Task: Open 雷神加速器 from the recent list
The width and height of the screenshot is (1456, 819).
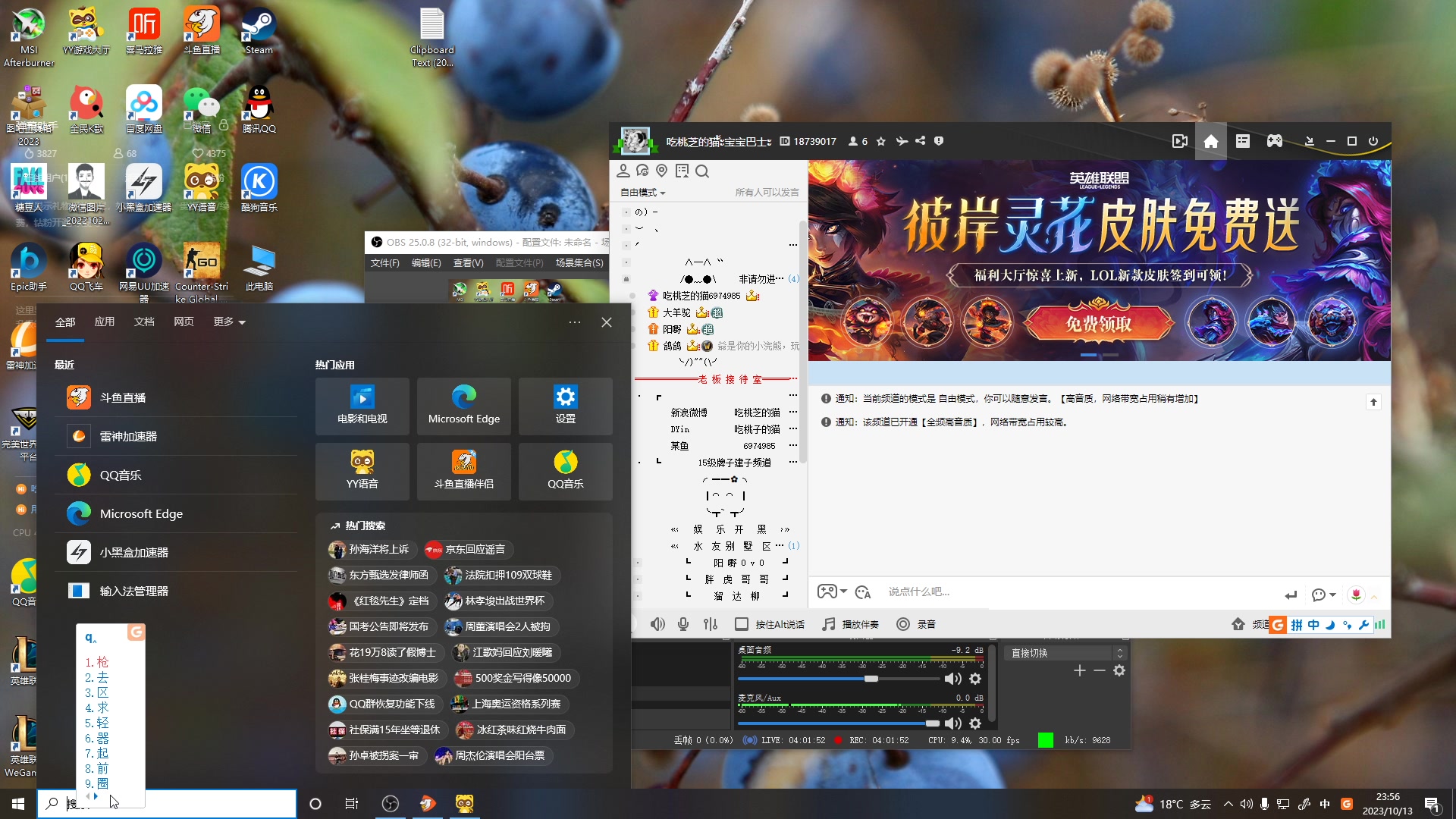Action: (176, 436)
